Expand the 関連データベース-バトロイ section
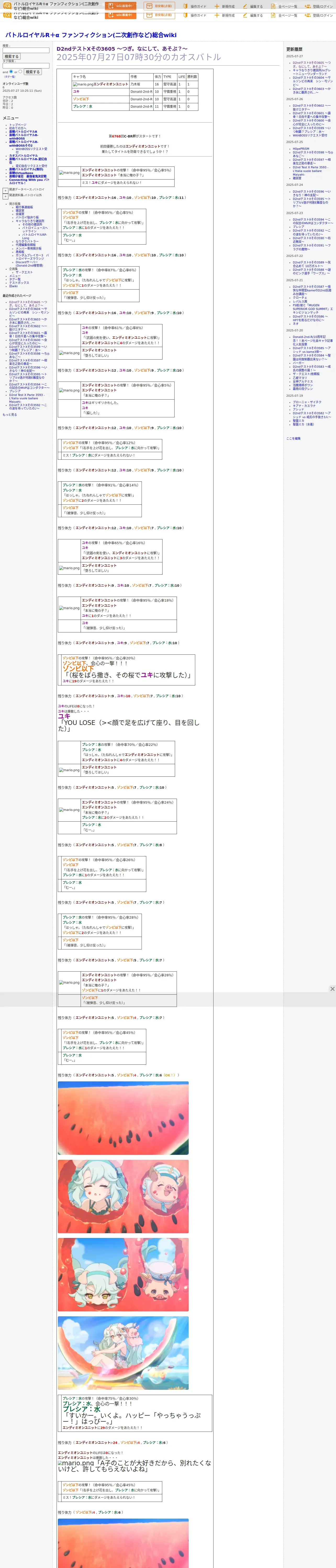Image resolution: width=336 pixels, height=1568 pixels. 5,191
